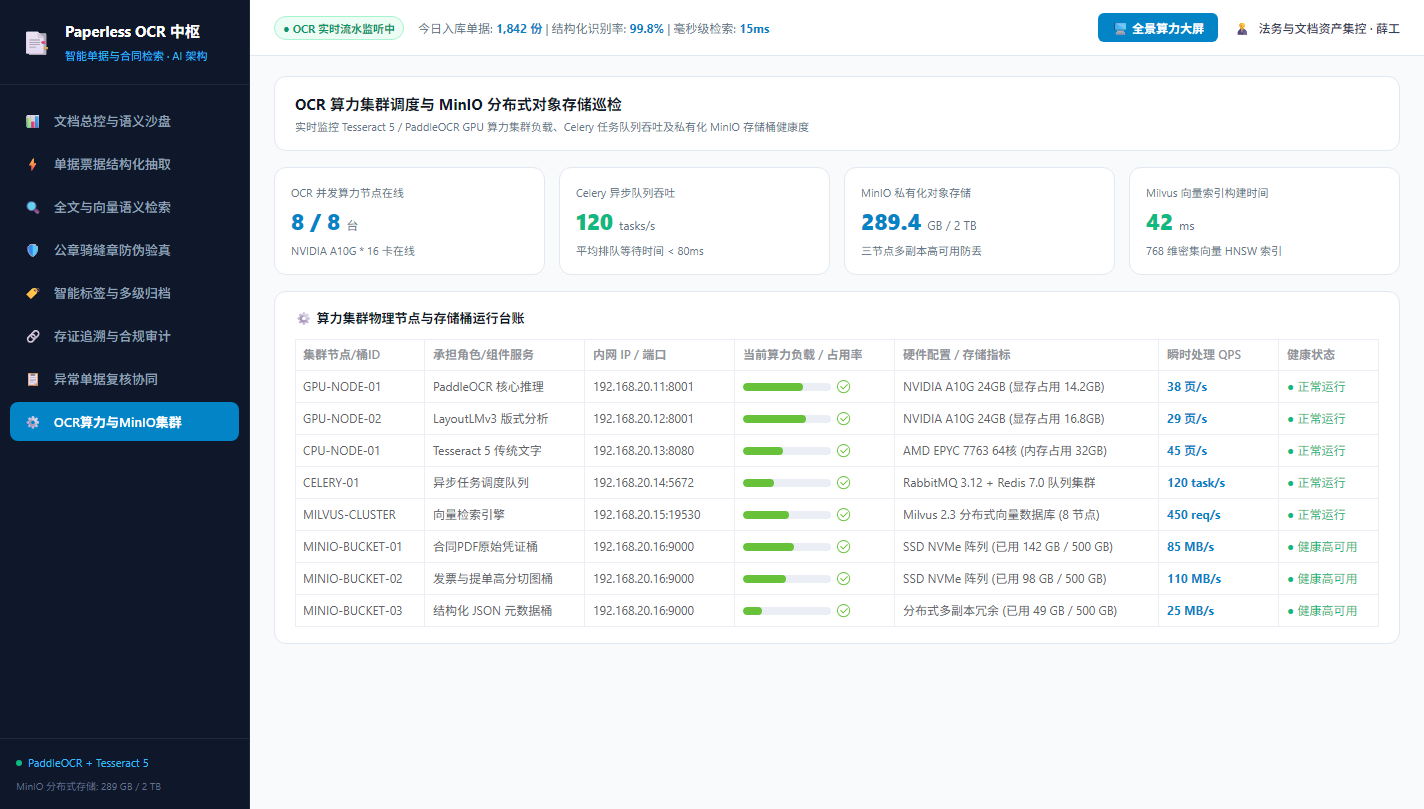This screenshot has height=809, width=1424.
Task: Click the 毫秒级检索 15ms statistic
Action: click(x=721, y=29)
